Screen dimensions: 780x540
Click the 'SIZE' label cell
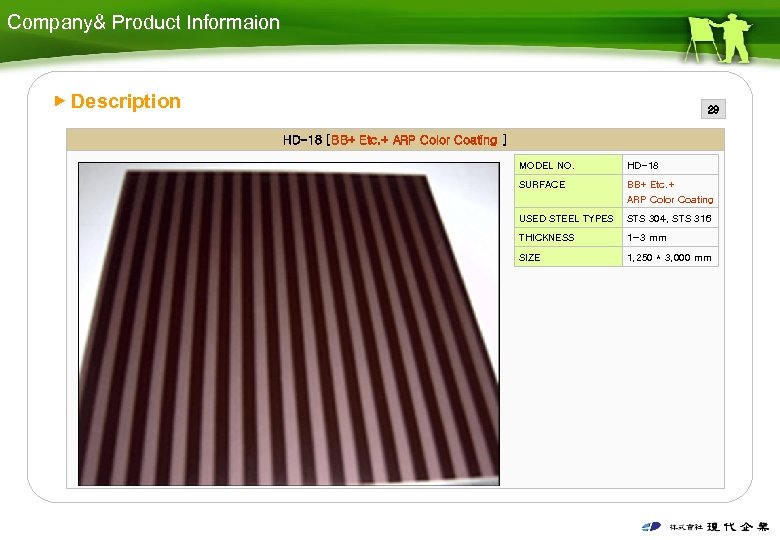click(568, 257)
